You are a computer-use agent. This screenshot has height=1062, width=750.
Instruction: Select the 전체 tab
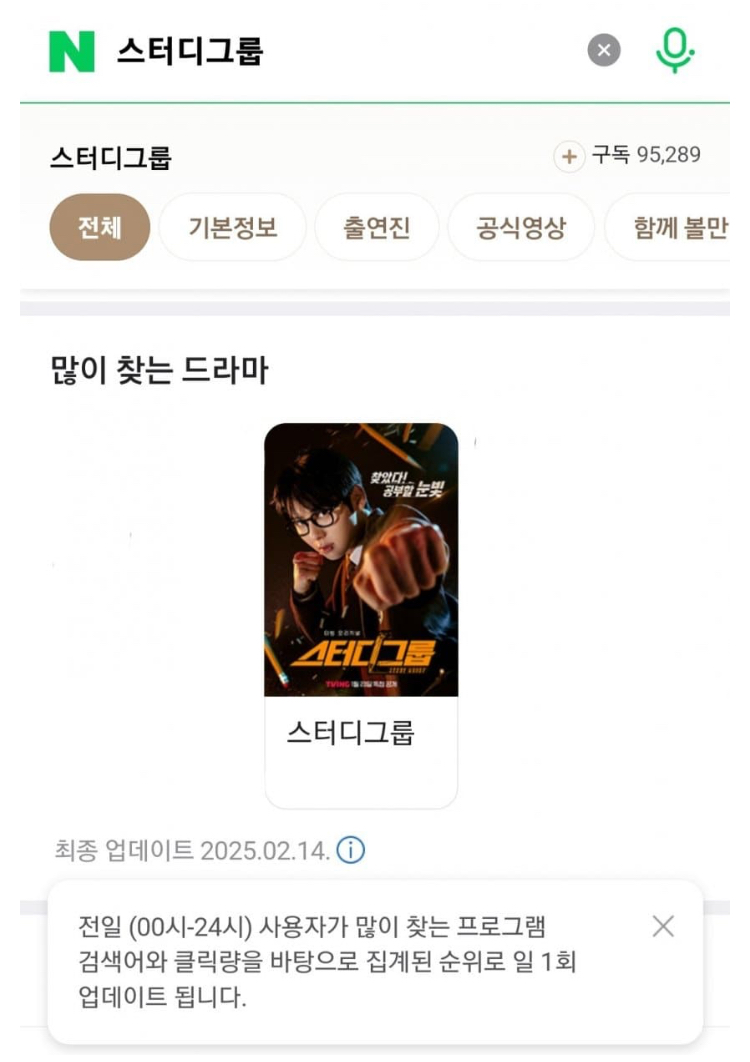[100, 227]
